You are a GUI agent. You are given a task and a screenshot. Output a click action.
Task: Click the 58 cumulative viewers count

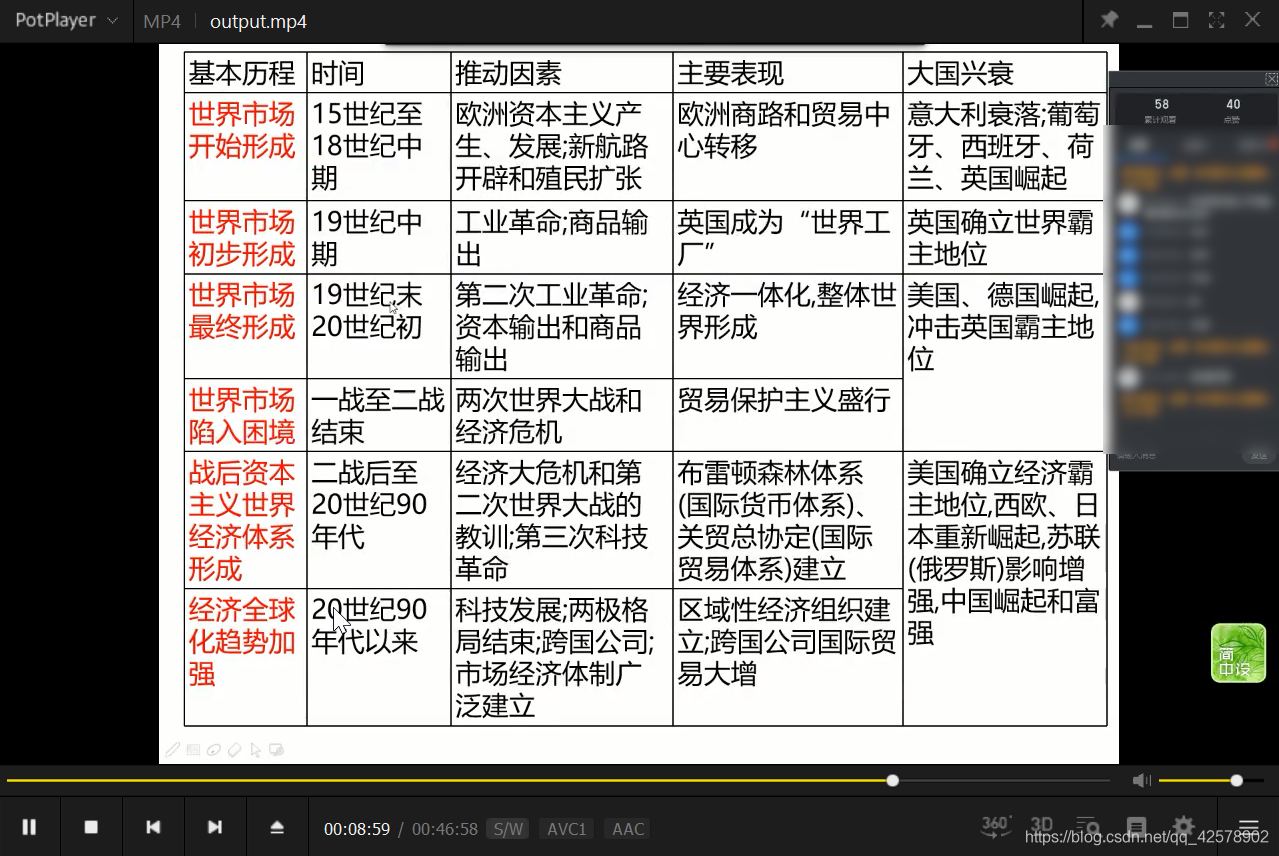coord(1161,104)
